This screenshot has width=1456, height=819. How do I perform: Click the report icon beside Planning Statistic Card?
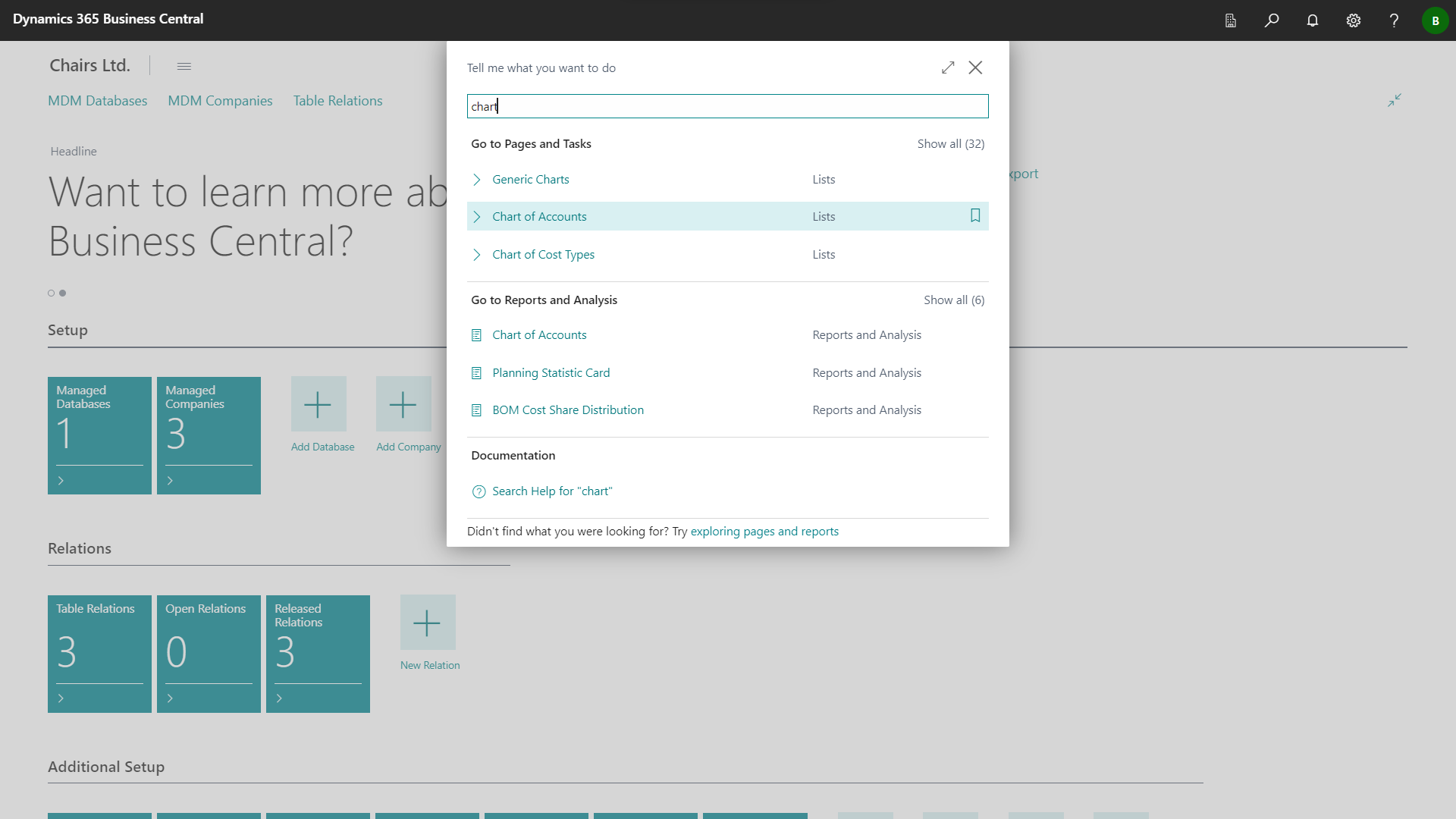click(x=476, y=373)
